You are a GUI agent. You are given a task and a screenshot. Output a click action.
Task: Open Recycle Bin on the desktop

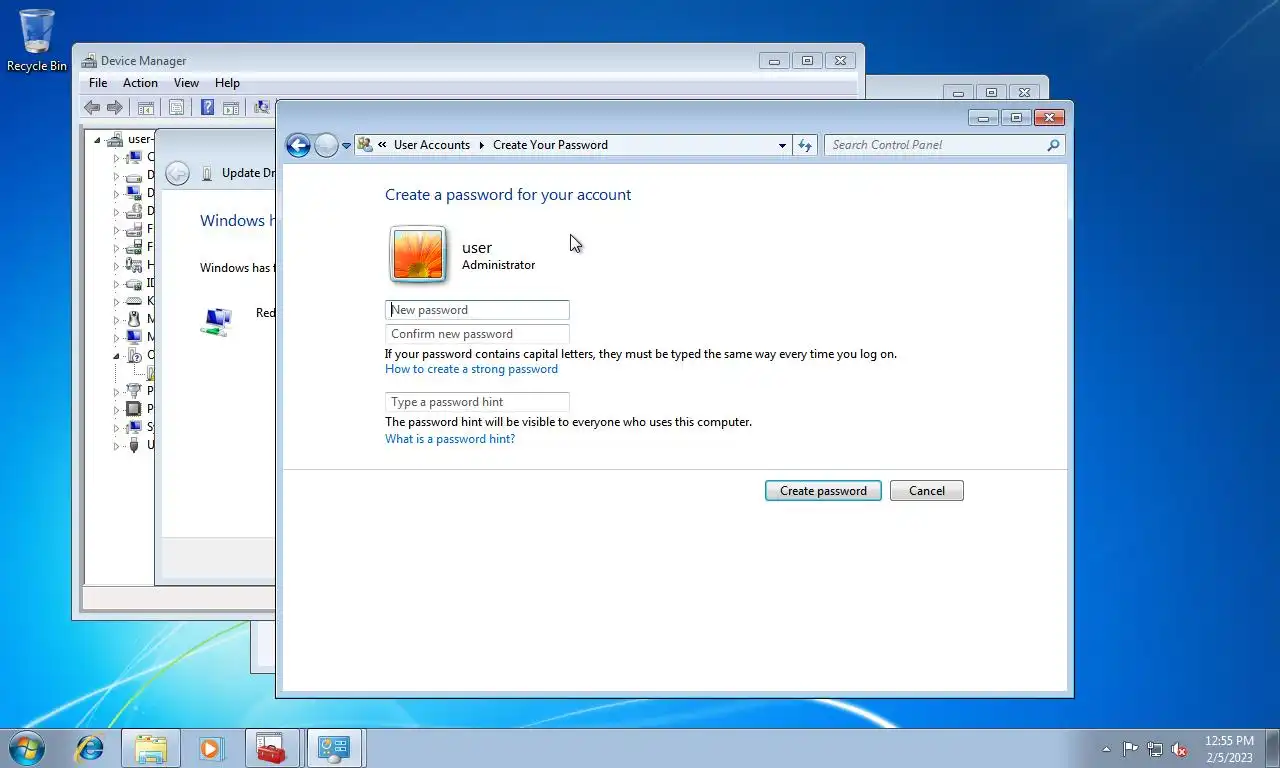(x=37, y=41)
